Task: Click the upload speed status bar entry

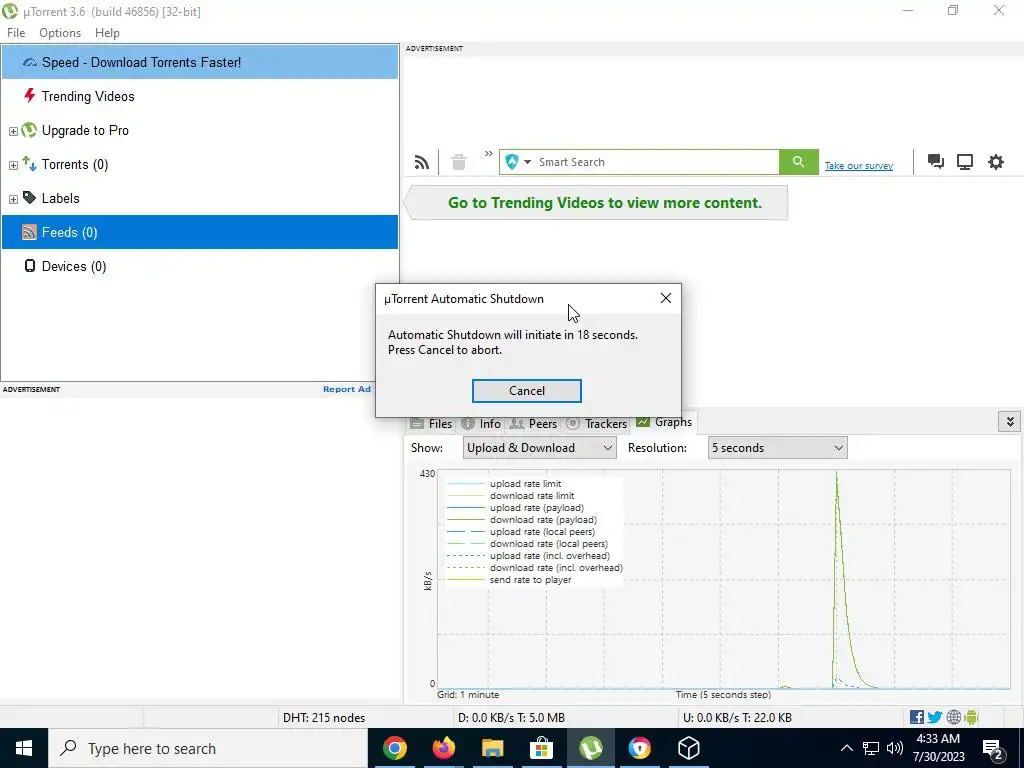Action: (x=737, y=718)
